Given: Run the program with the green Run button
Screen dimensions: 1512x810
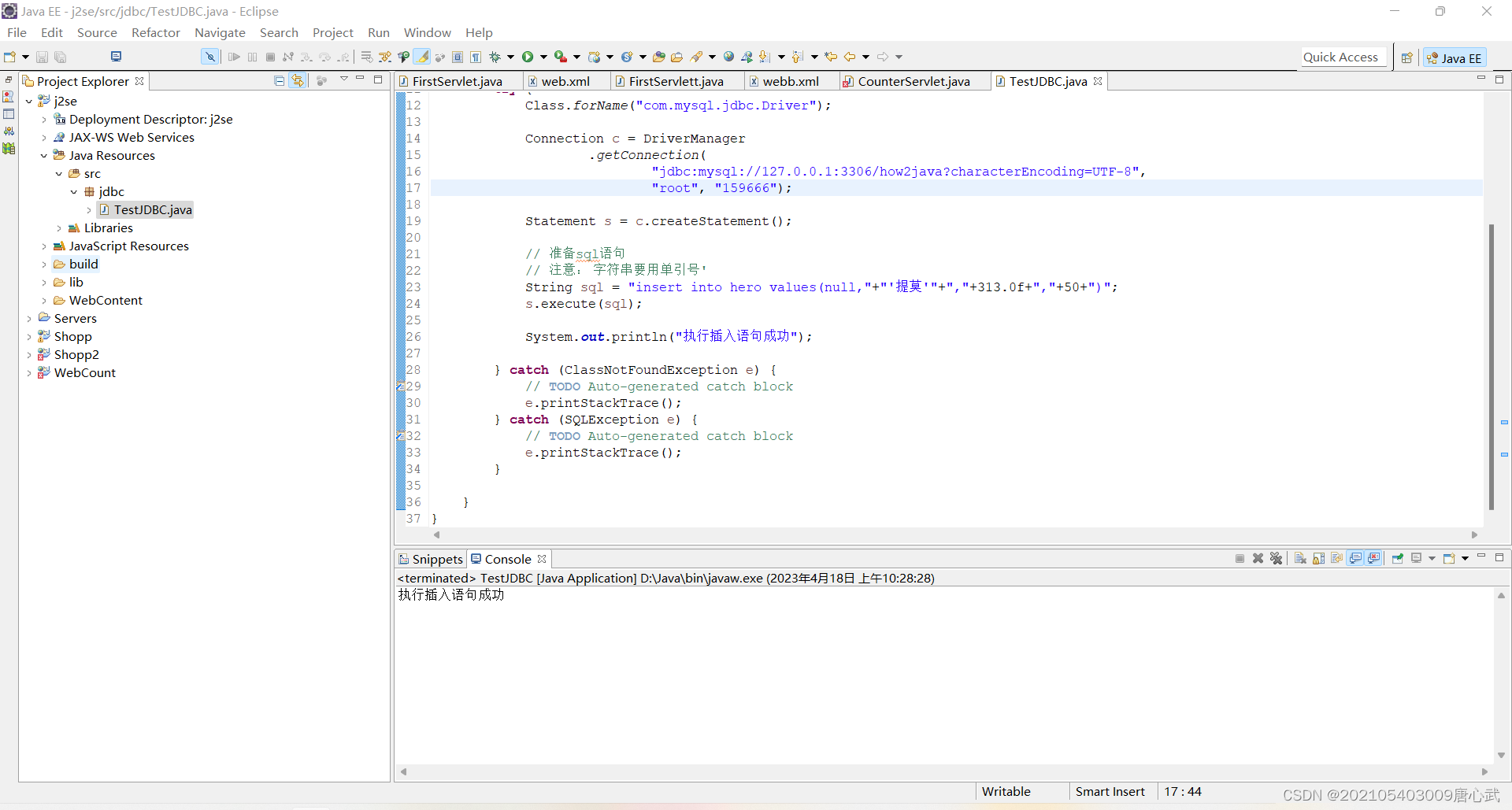Looking at the screenshot, I should point(528,57).
